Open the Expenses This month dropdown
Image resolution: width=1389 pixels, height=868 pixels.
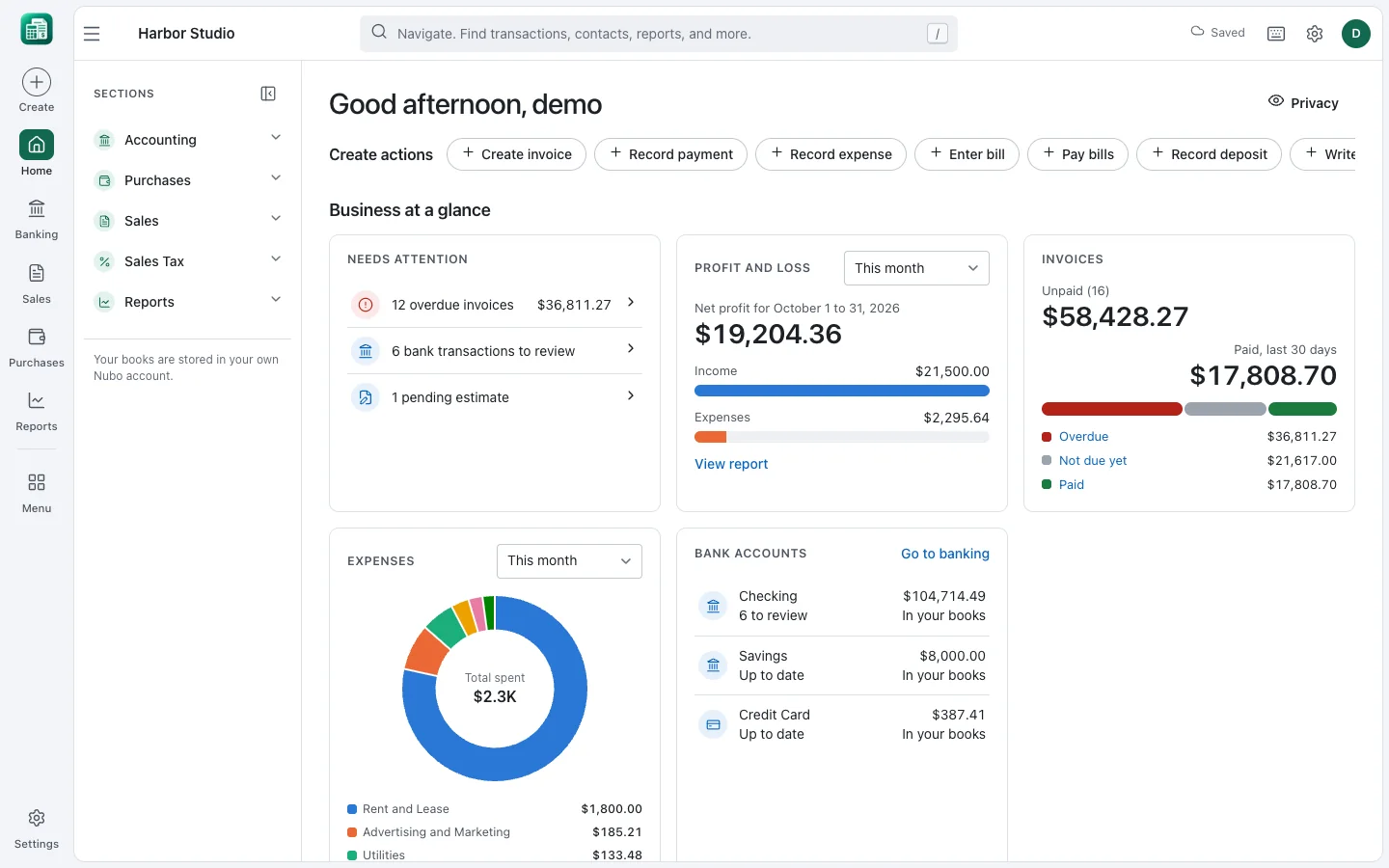pos(569,561)
